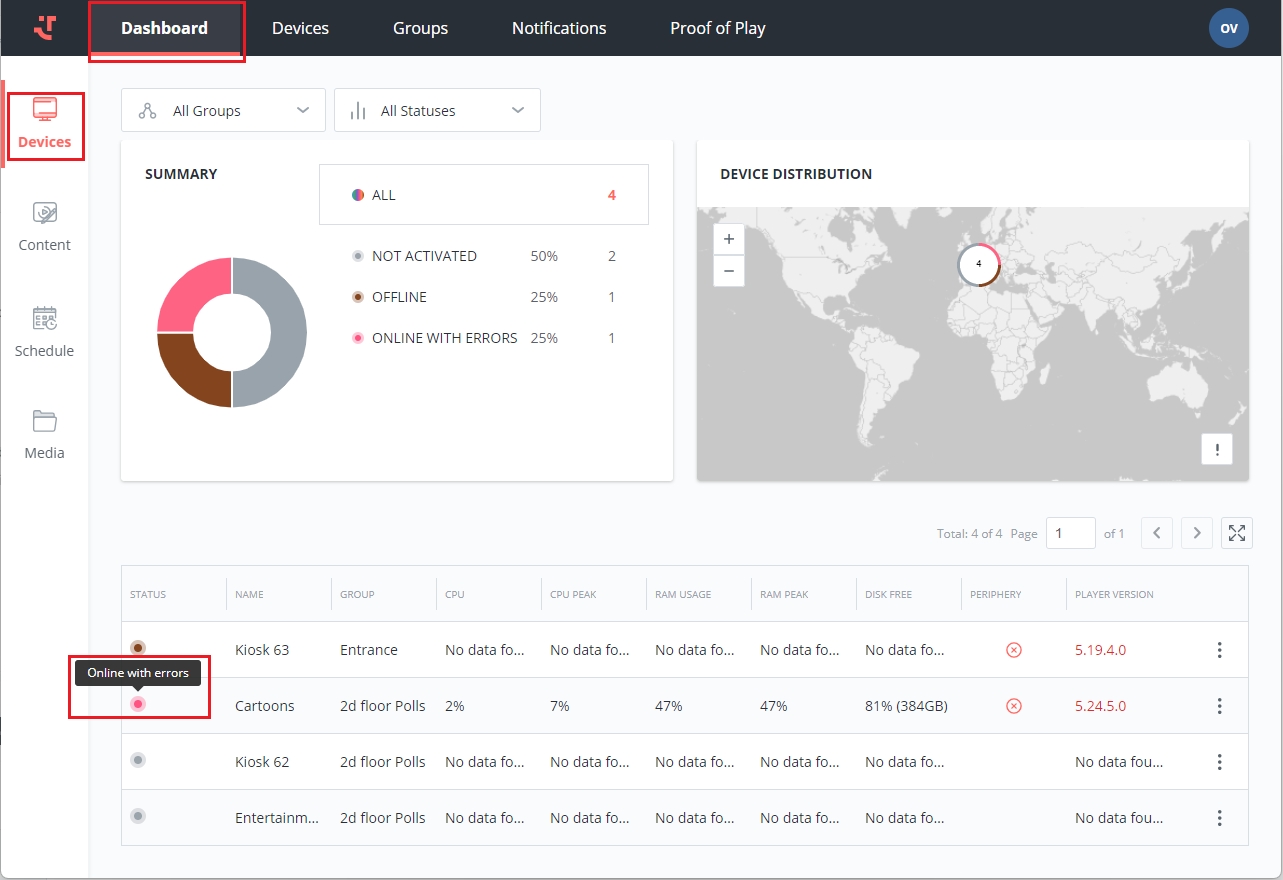The image size is (1283, 880).
Task: Switch to the Notifications tab
Action: (559, 28)
